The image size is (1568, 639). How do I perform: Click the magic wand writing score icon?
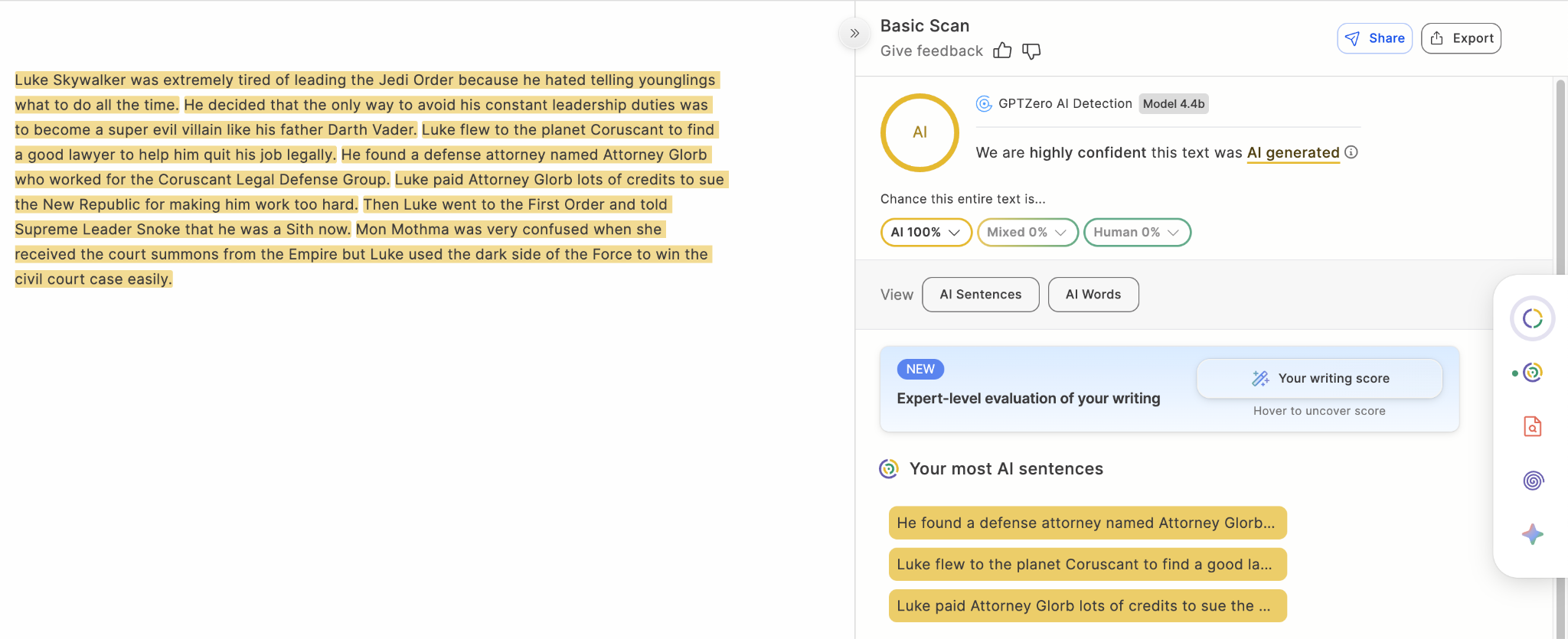click(x=1260, y=379)
